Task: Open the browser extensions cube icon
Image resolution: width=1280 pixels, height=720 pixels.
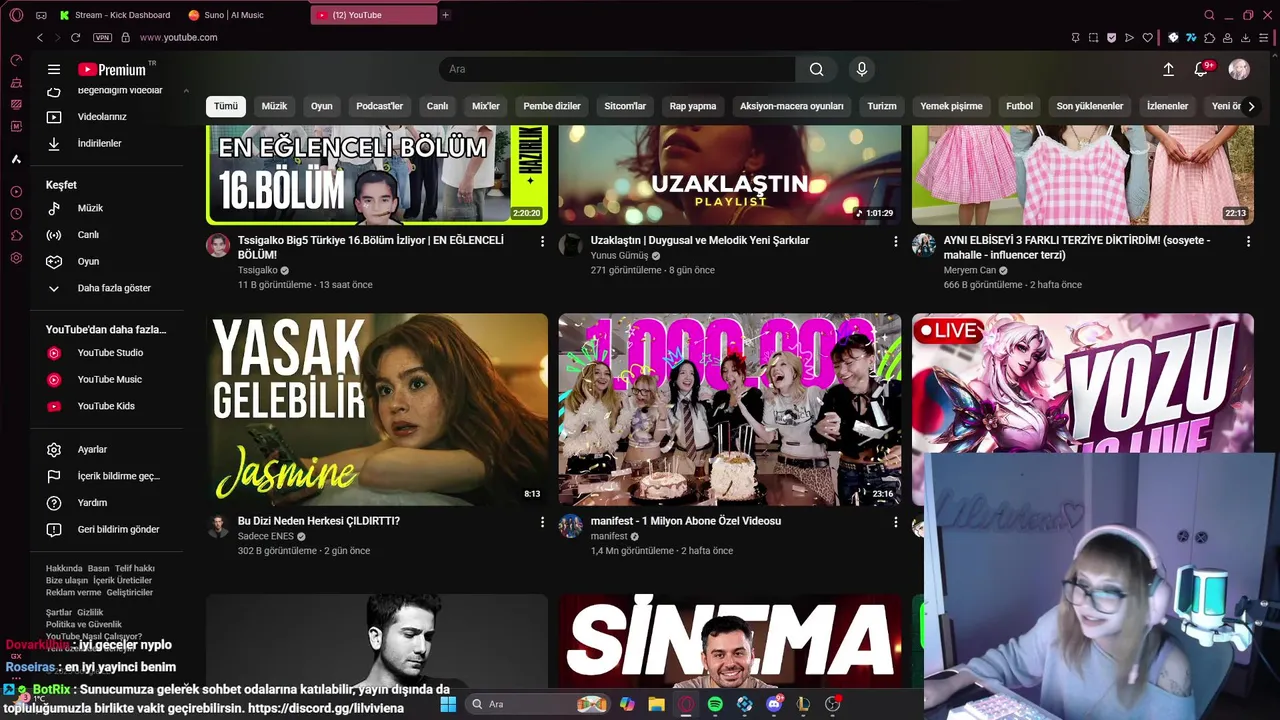Action: [1210, 37]
